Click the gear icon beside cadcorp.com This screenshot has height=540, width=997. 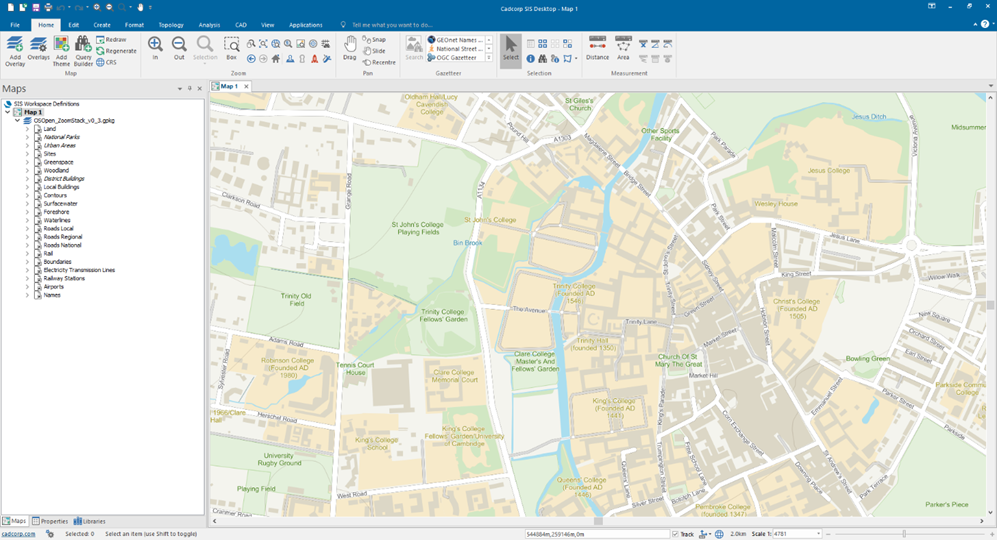[50, 534]
